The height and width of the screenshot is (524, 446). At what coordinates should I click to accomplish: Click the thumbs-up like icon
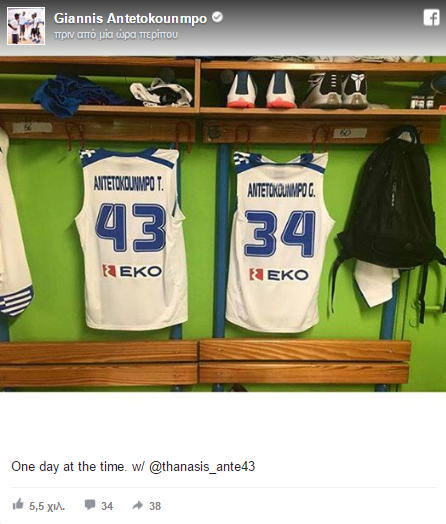[x=18, y=504]
